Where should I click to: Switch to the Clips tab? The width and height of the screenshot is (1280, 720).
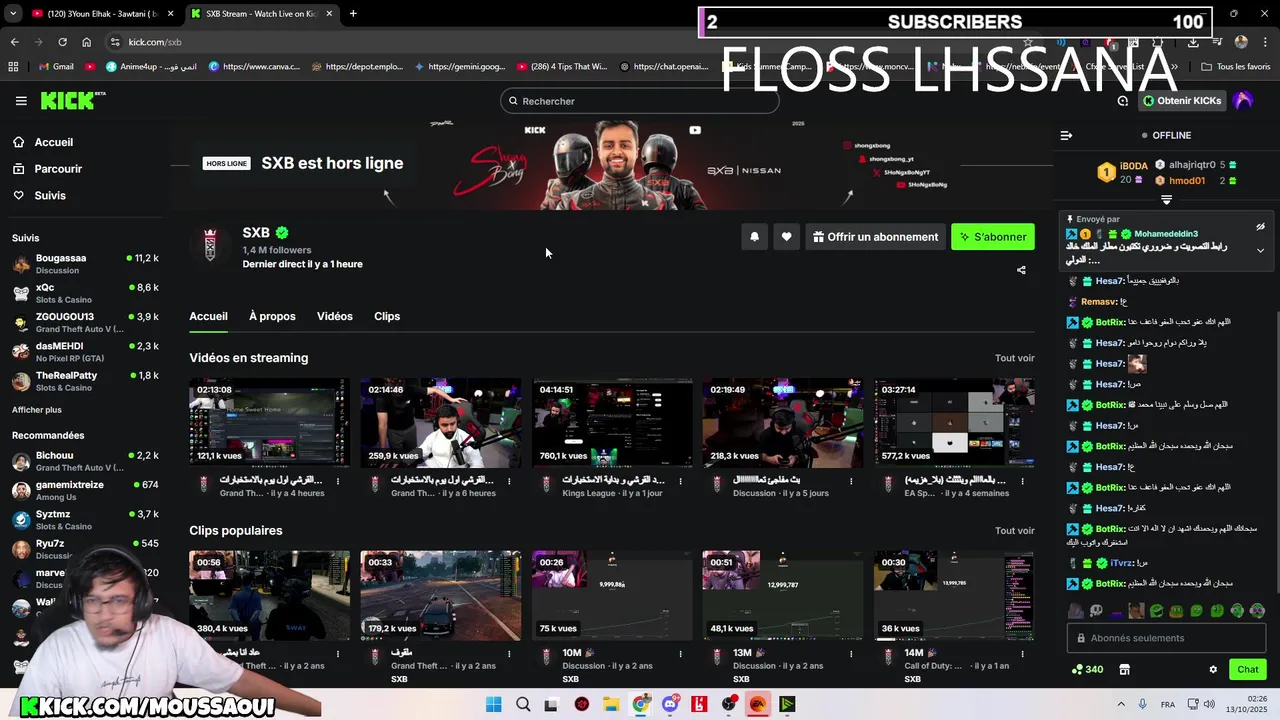(387, 316)
